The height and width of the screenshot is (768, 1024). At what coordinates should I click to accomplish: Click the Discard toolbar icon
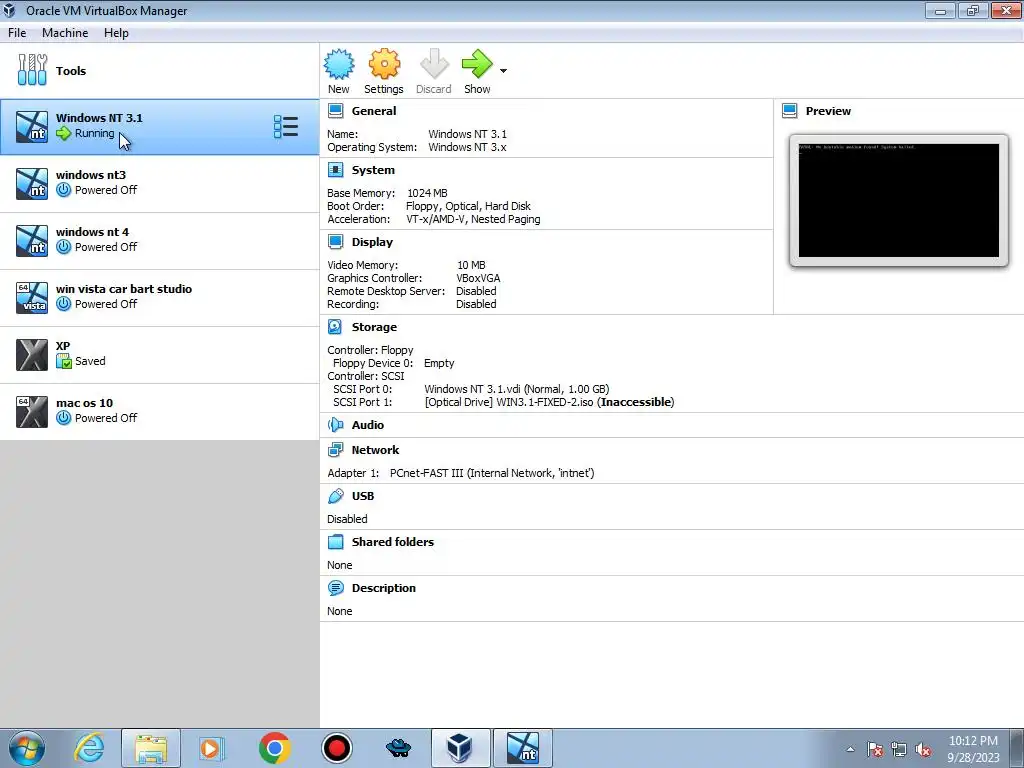pos(434,64)
